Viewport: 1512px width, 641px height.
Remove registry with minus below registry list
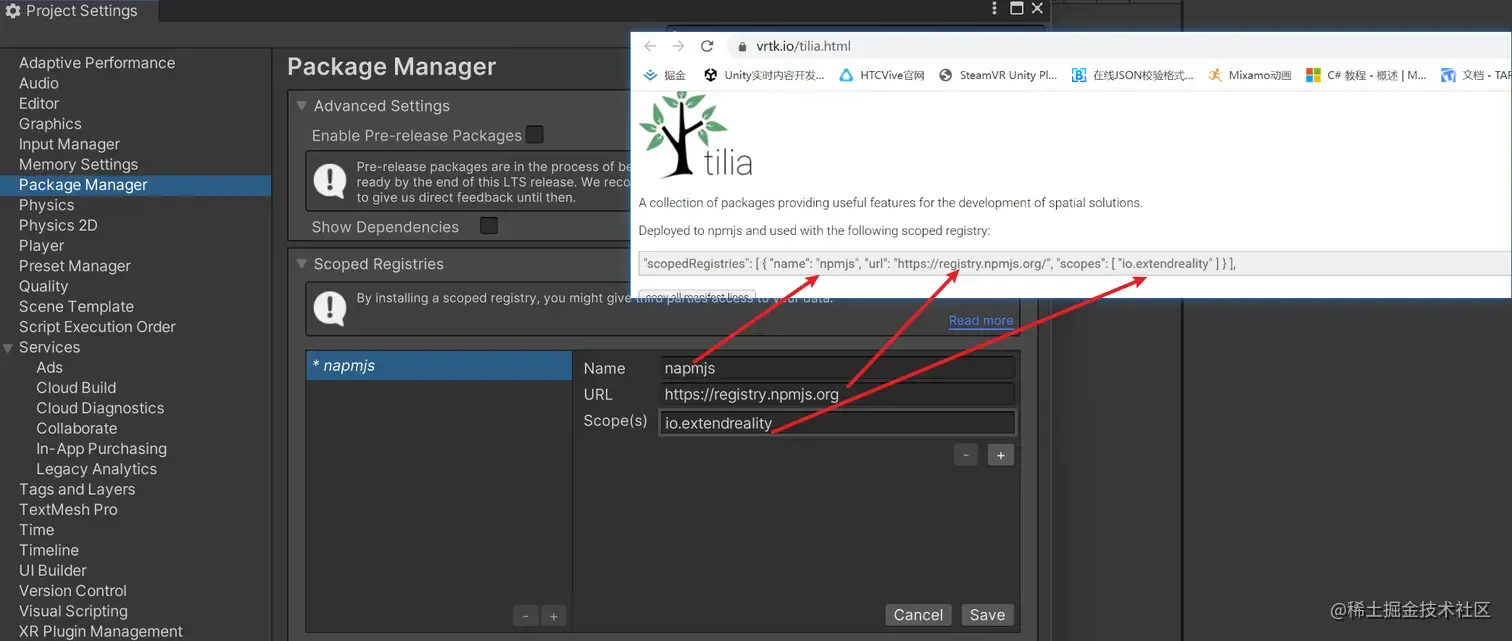click(x=526, y=616)
